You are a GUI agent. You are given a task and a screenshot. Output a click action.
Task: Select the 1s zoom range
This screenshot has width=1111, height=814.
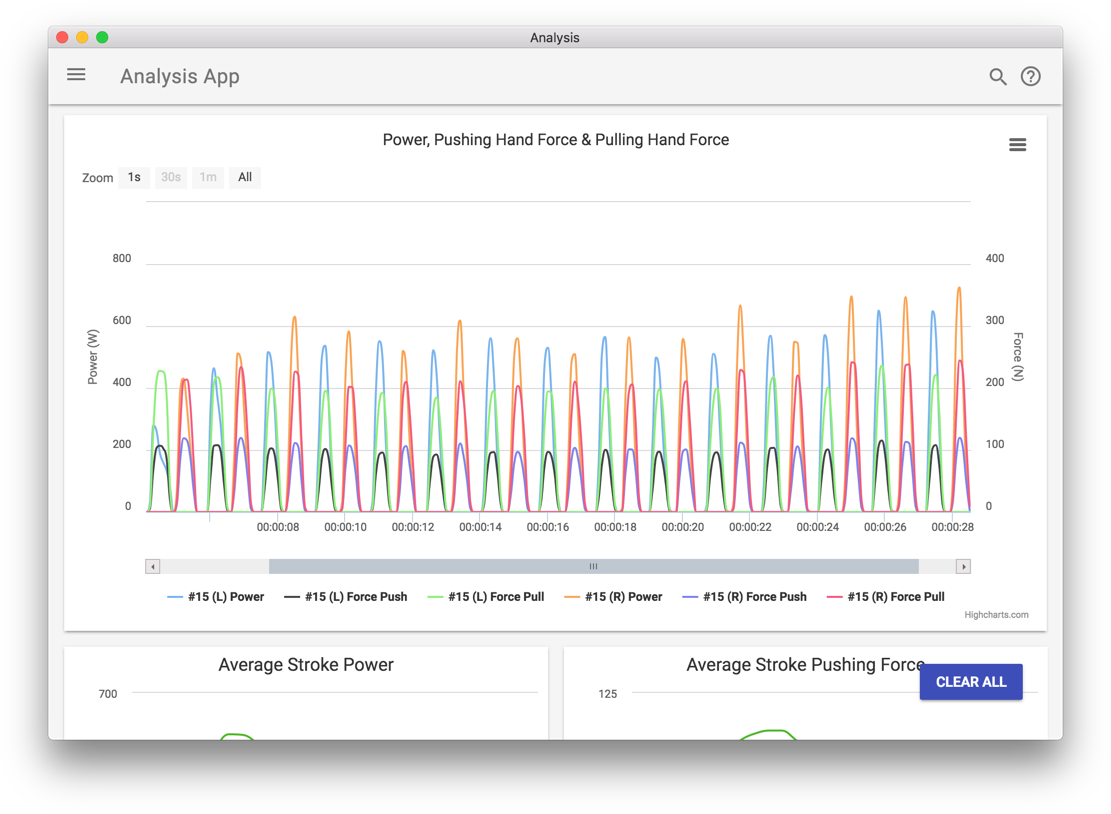[x=134, y=177]
